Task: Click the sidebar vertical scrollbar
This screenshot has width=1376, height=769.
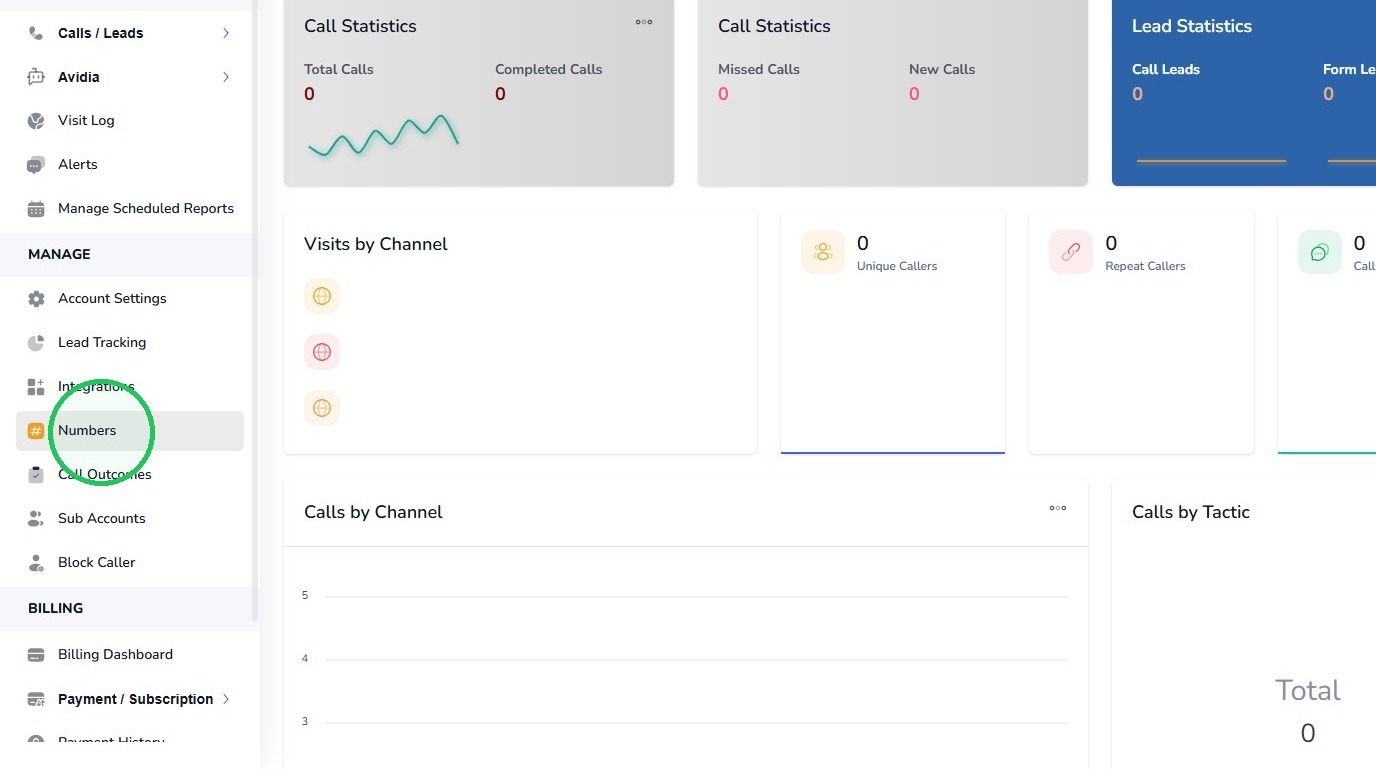Action: coord(255,310)
